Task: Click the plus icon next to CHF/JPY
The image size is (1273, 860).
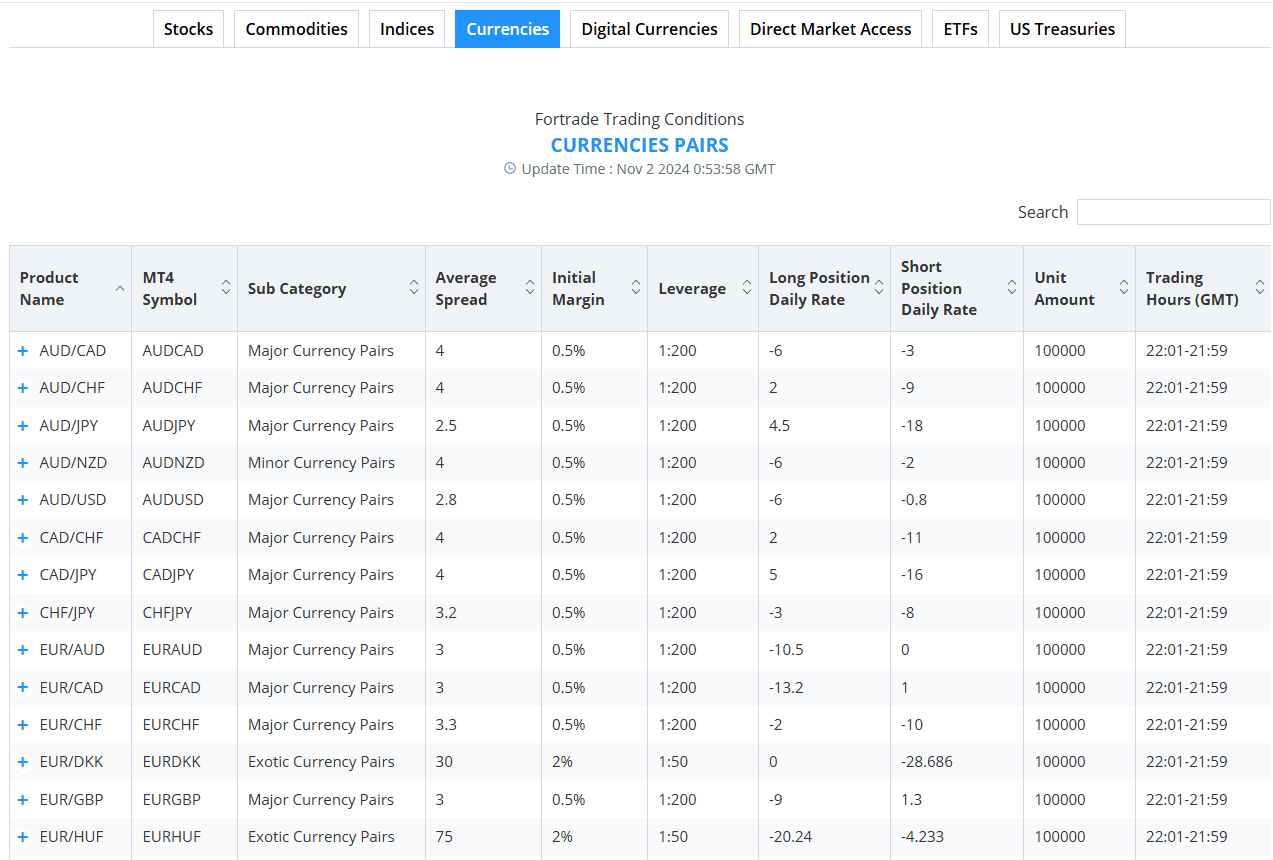Action: pyautogui.click(x=23, y=612)
